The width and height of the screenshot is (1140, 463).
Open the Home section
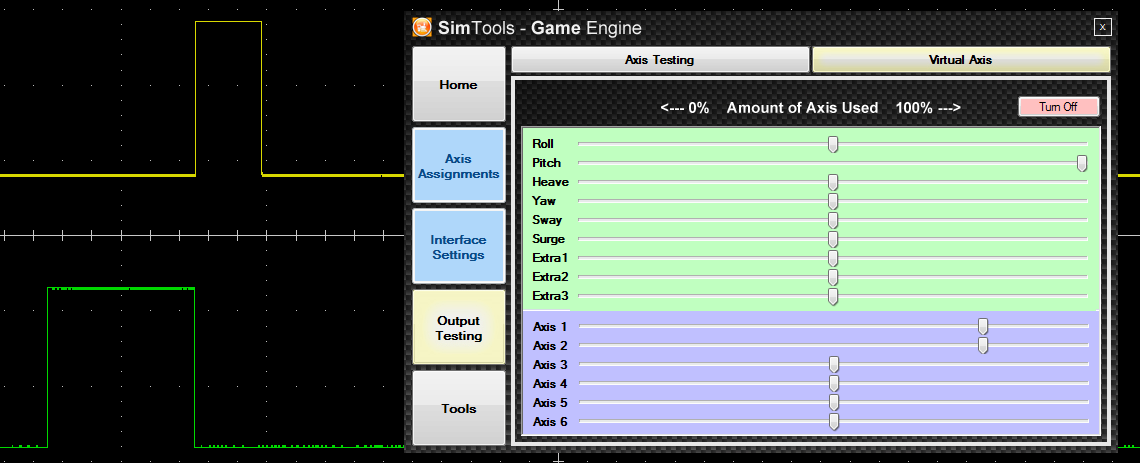[459, 84]
